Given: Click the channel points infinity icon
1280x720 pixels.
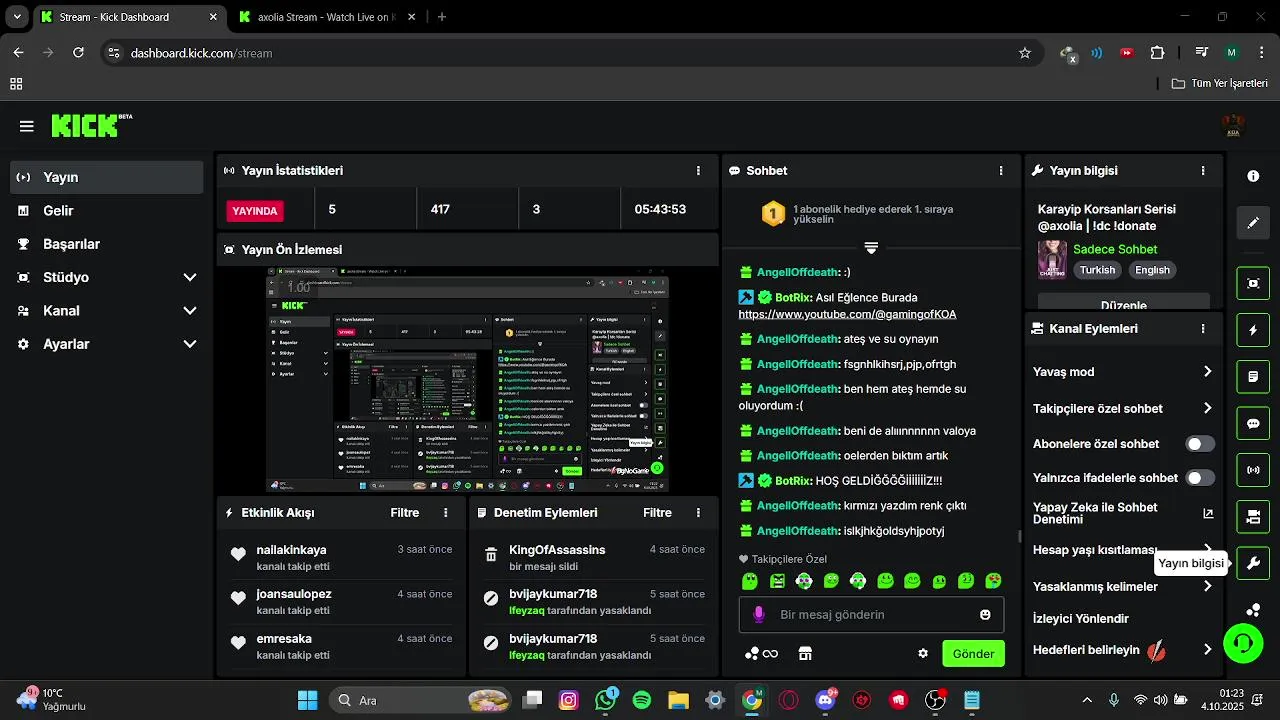Looking at the screenshot, I should [762, 654].
